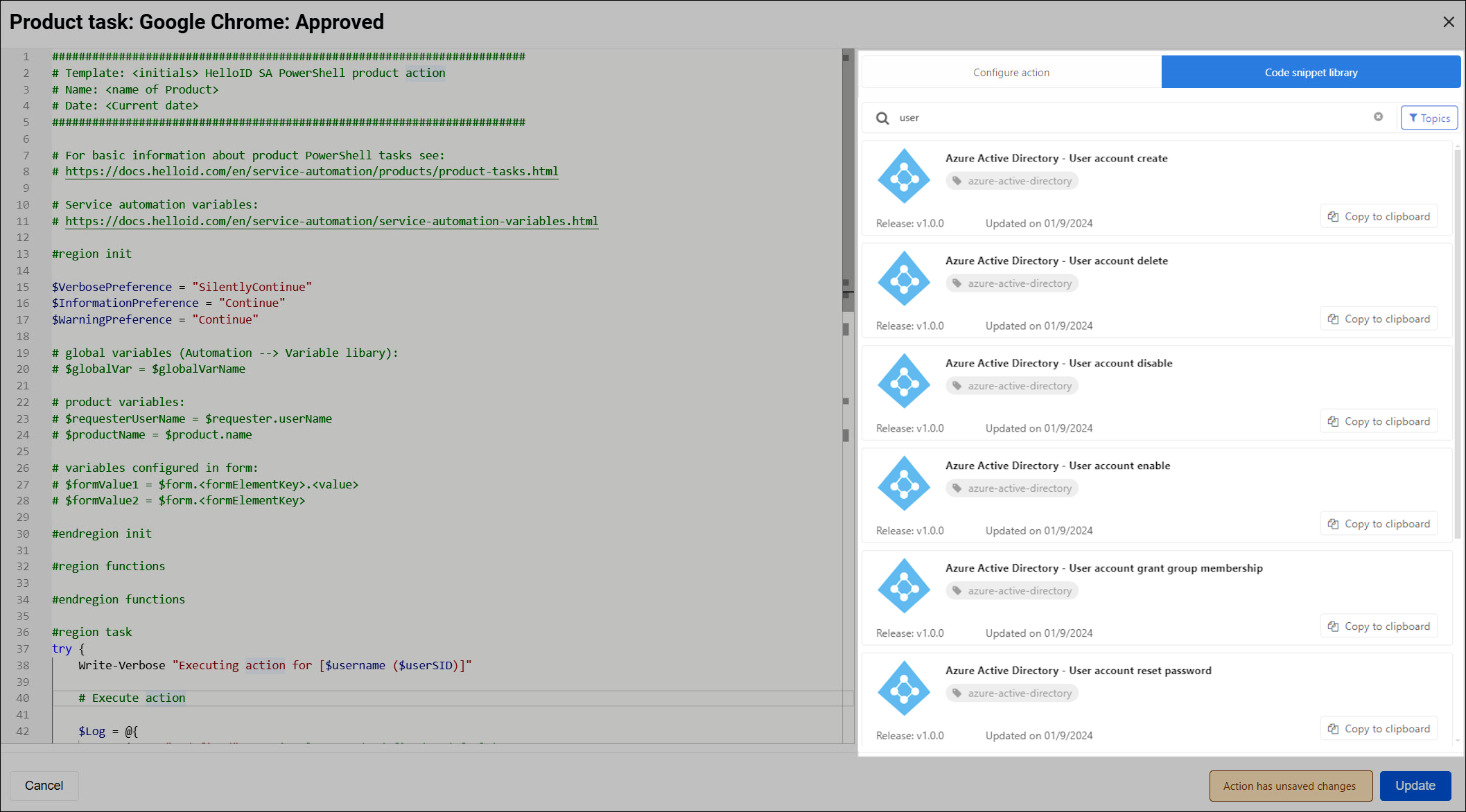Copy User account reset password snippet

click(x=1379, y=729)
